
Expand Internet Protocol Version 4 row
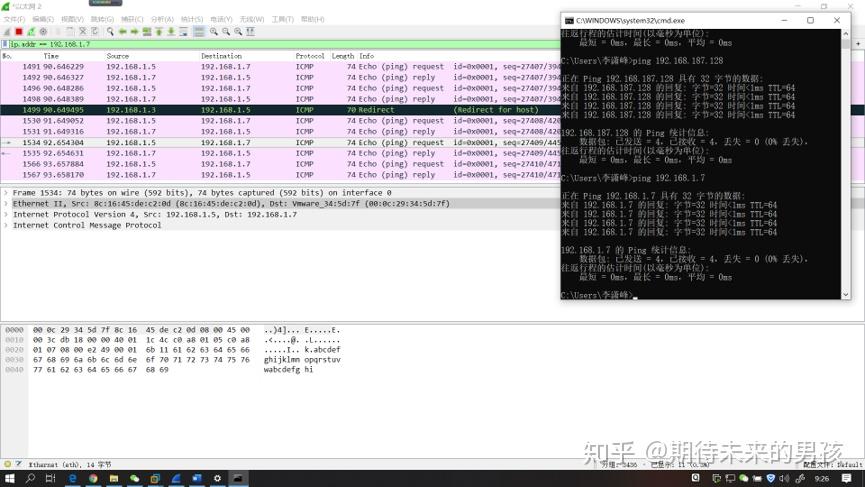click(6, 215)
